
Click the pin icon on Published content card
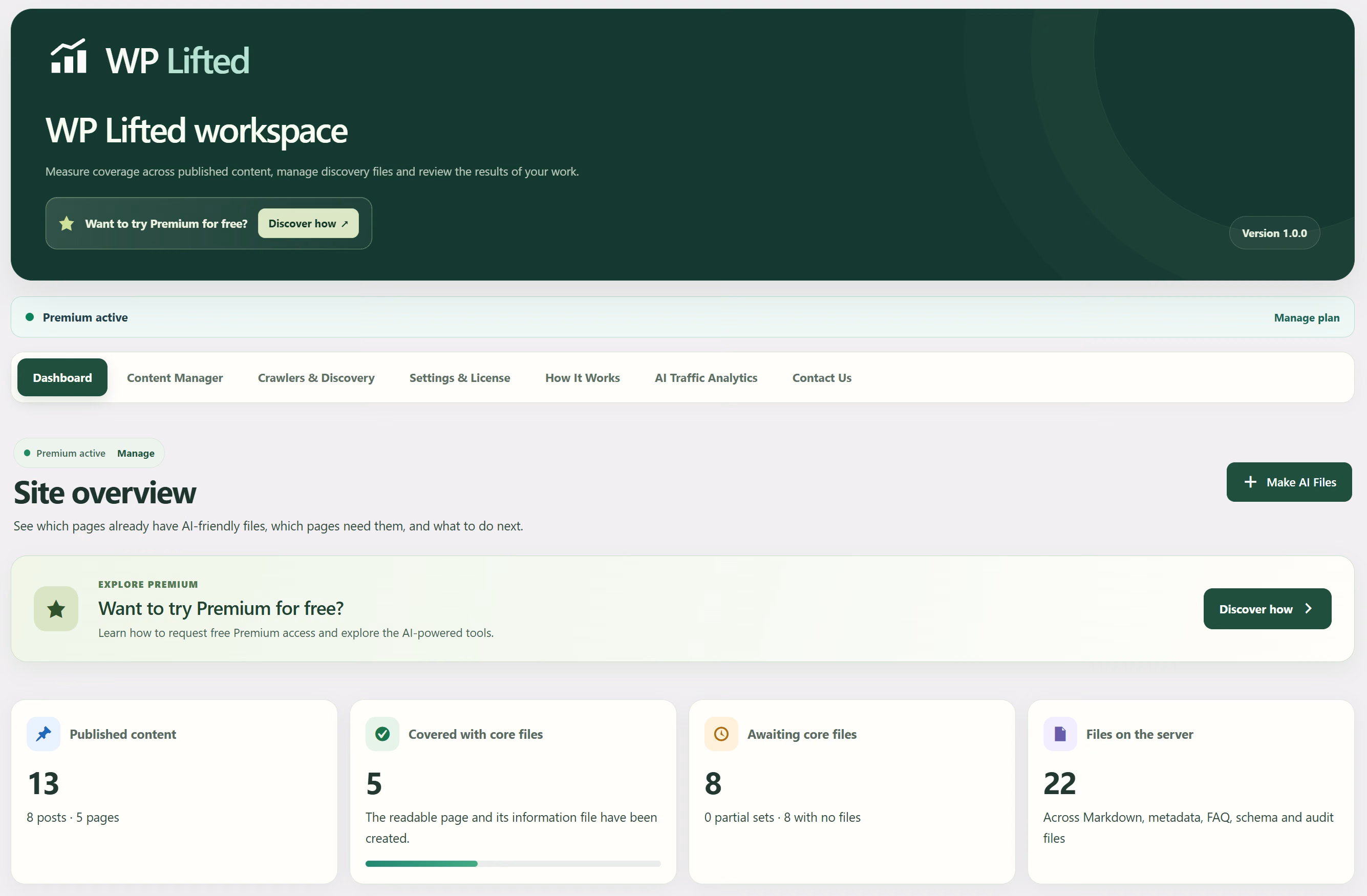coord(44,734)
